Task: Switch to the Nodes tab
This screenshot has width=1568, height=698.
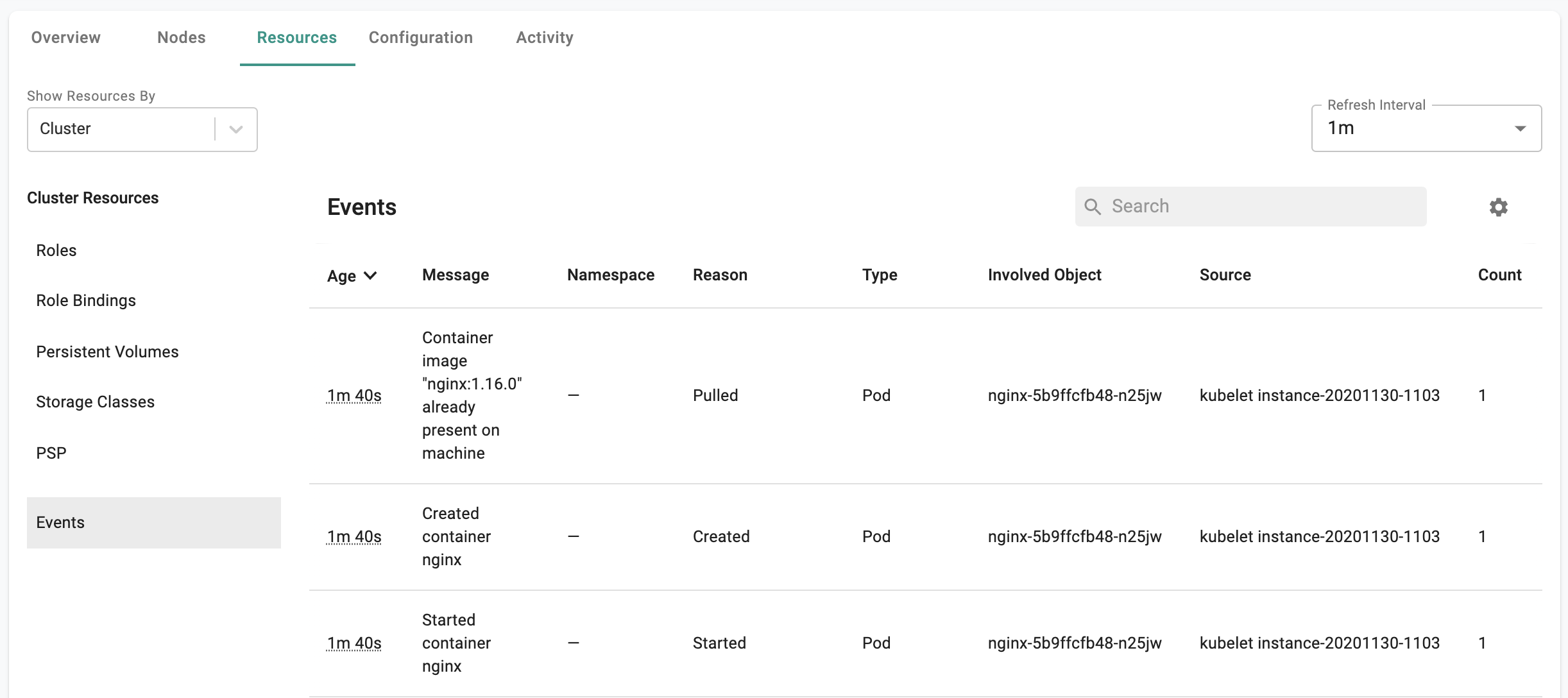Action: tap(182, 37)
